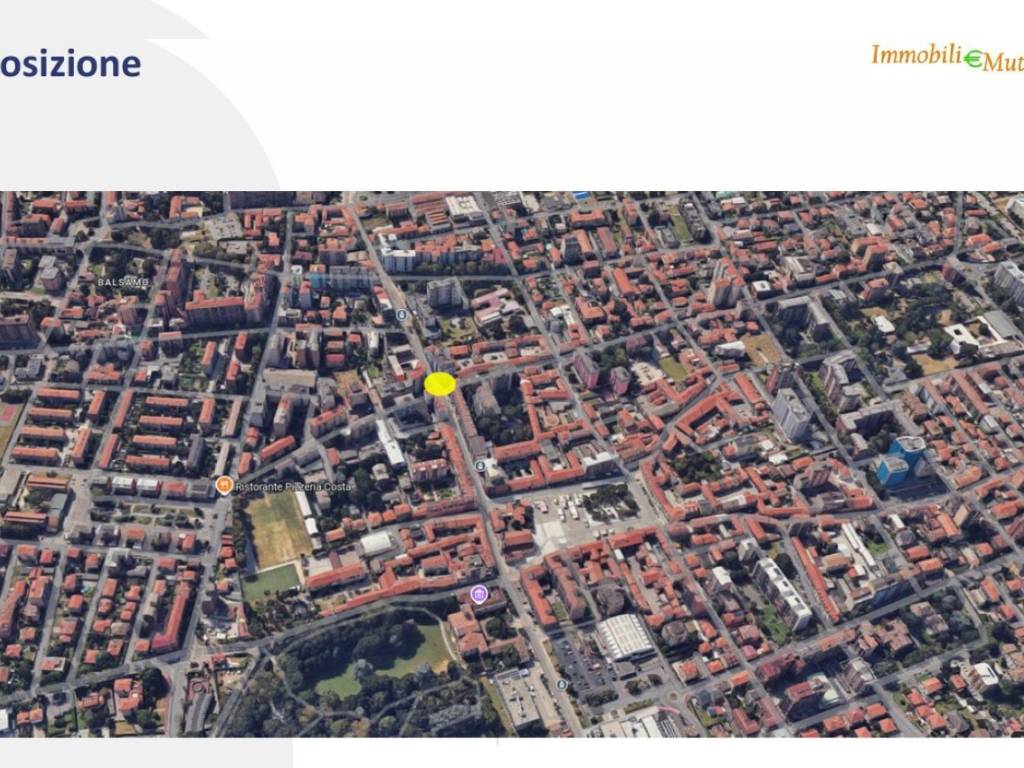The image size is (1024, 768).
Task: Click the Immobili logo text
Action: pos(916,55)
